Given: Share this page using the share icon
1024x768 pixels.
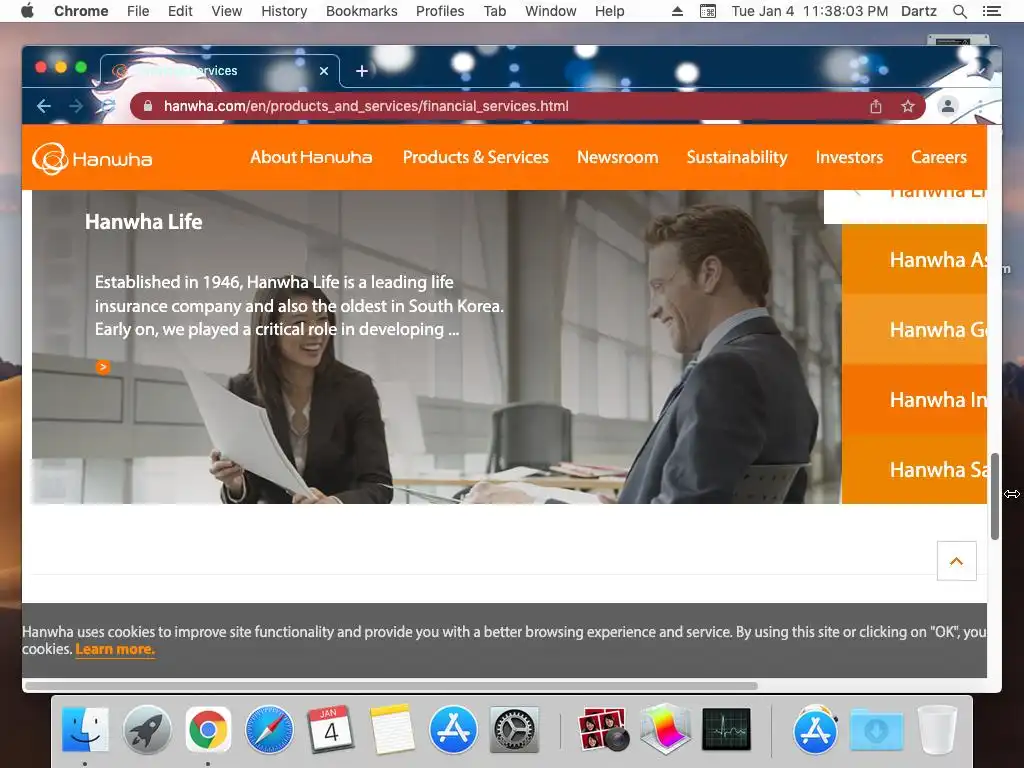Looking at the screenshot, I should tap(876, 106).
